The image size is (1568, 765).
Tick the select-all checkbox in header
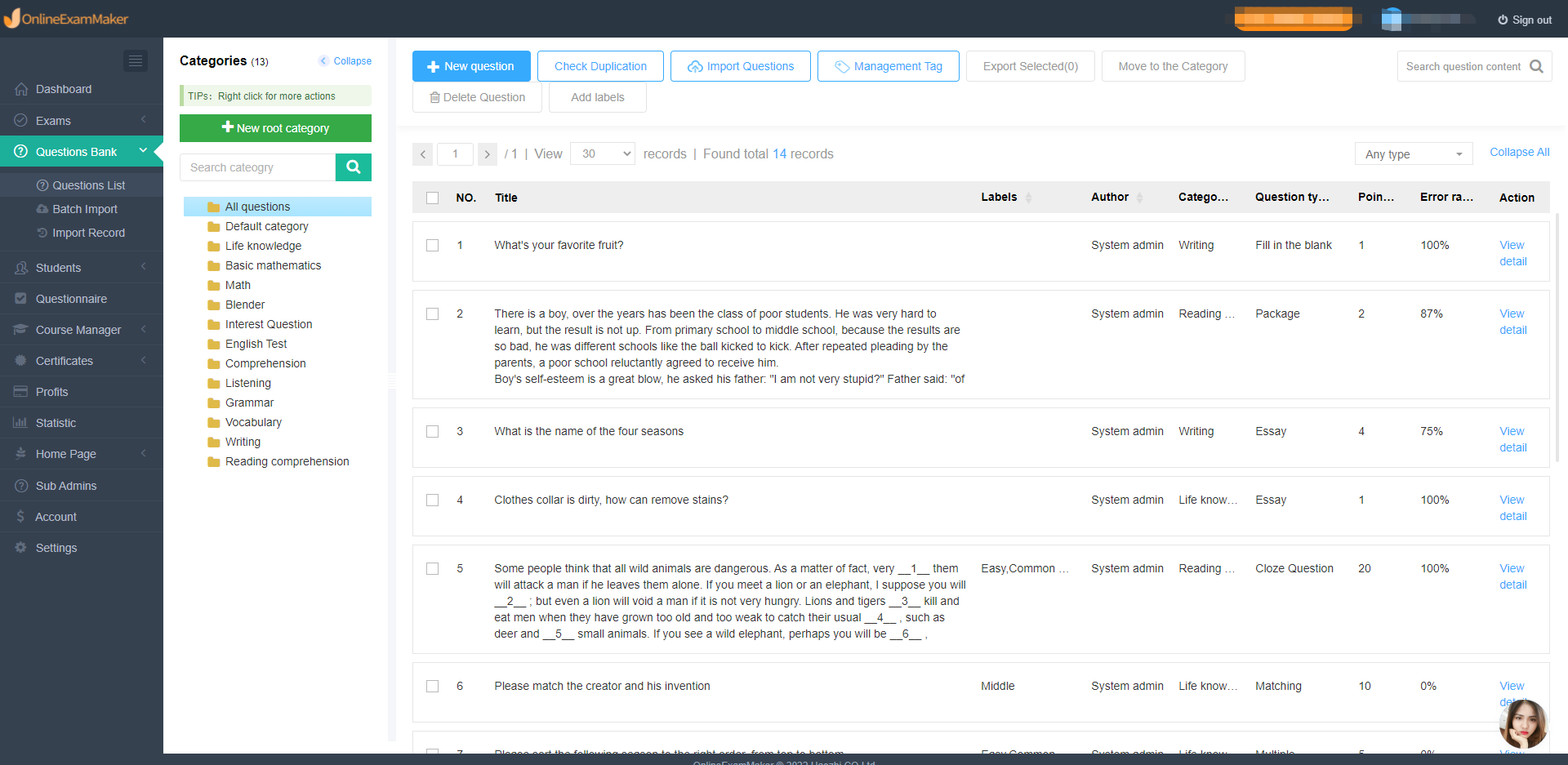pos(433,198)
